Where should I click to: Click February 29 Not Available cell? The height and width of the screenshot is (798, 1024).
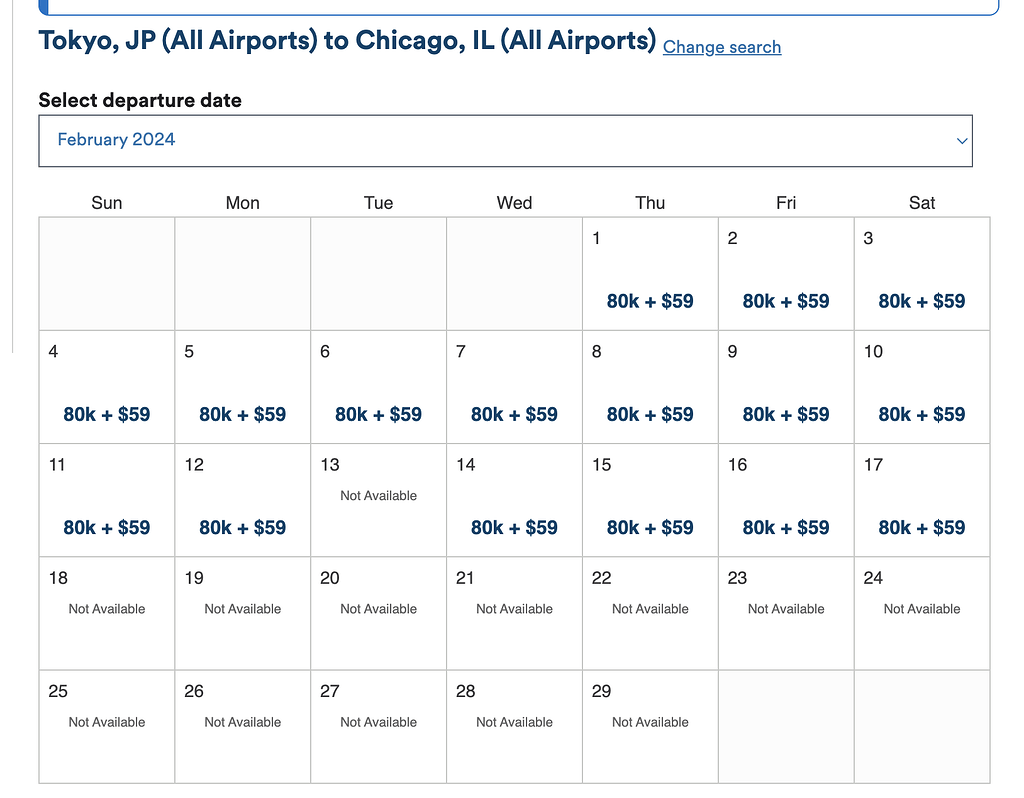(650, 722)
